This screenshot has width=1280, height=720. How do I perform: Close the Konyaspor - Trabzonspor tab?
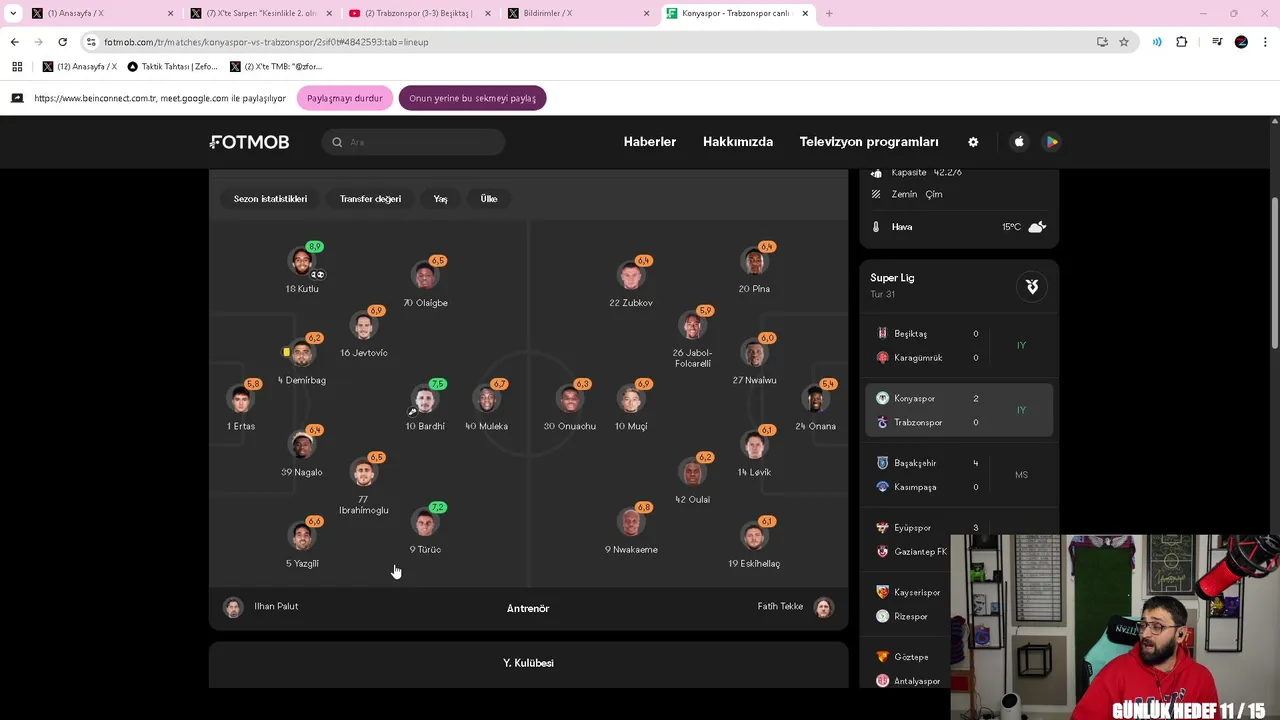tap(805, 13)
